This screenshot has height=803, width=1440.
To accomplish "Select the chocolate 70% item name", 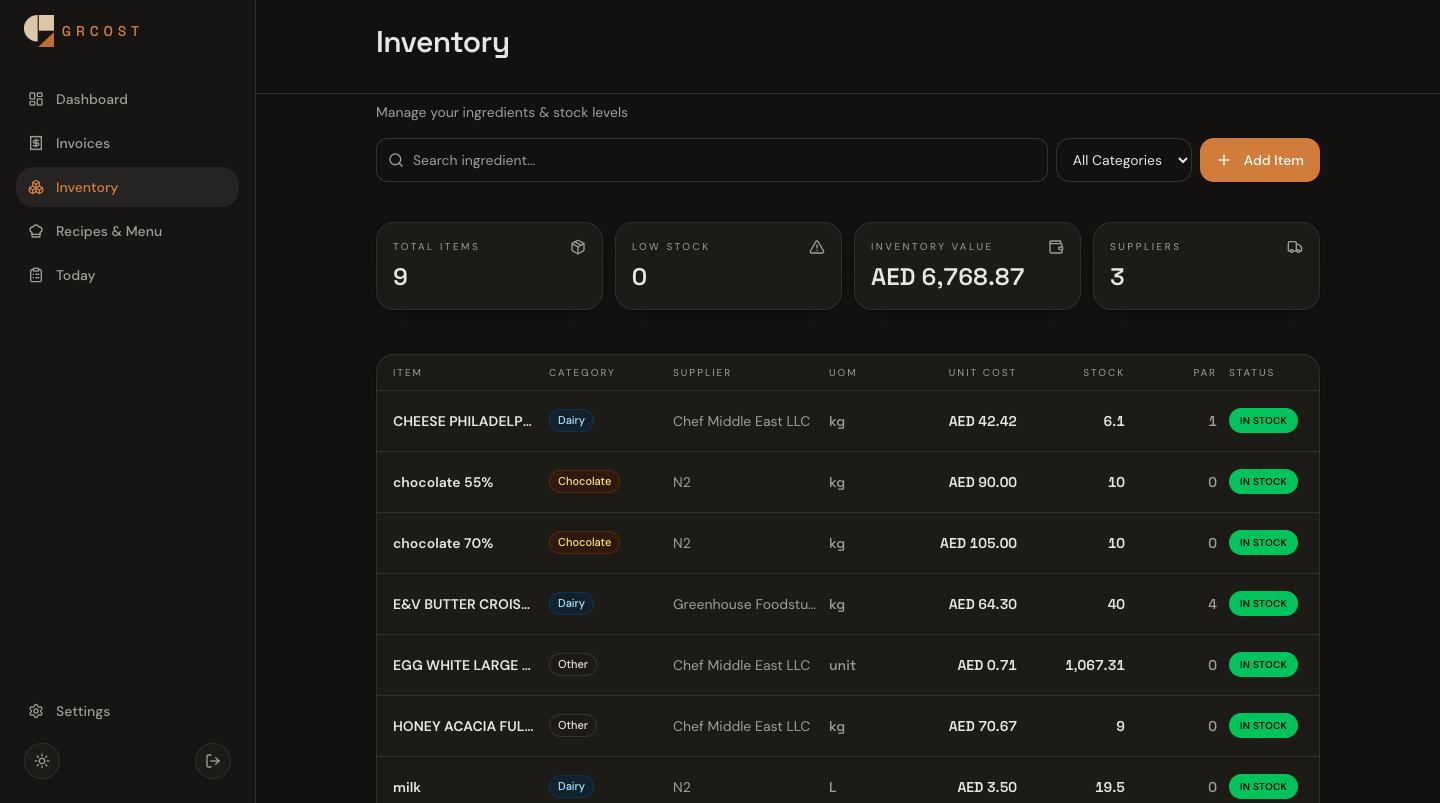I will 443,543.
